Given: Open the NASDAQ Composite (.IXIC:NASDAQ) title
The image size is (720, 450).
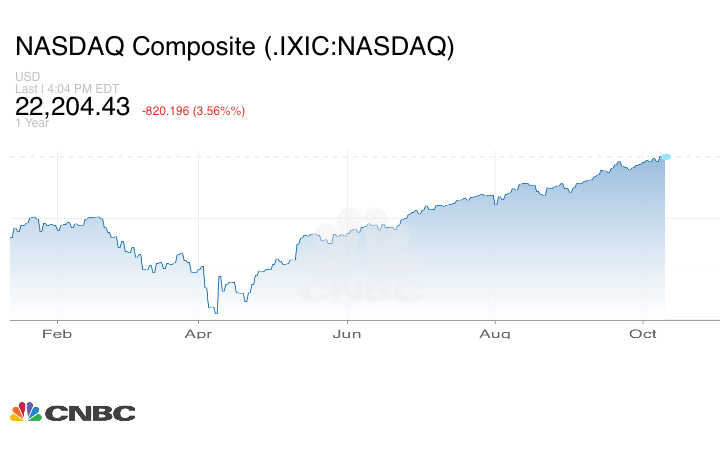Looking at the screenshot, I should (x=235, y=47).
